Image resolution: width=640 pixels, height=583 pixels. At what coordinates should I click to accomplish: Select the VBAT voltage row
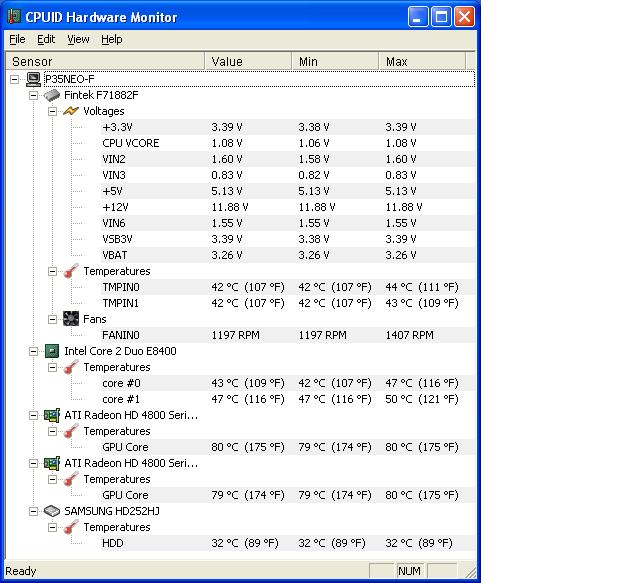(x=288, y=255)
